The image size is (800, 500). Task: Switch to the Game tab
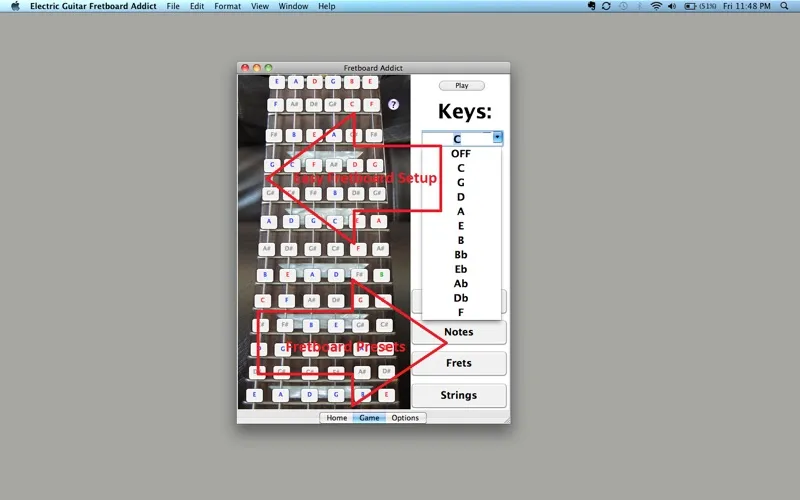coord(369,417)
